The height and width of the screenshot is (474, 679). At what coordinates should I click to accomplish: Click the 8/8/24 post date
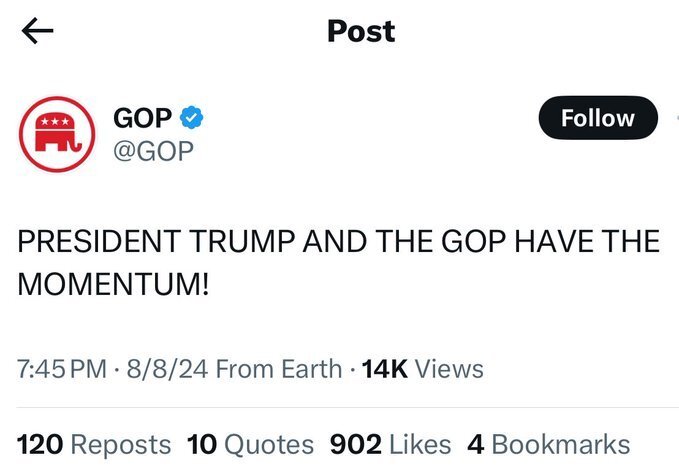point(167,369)
